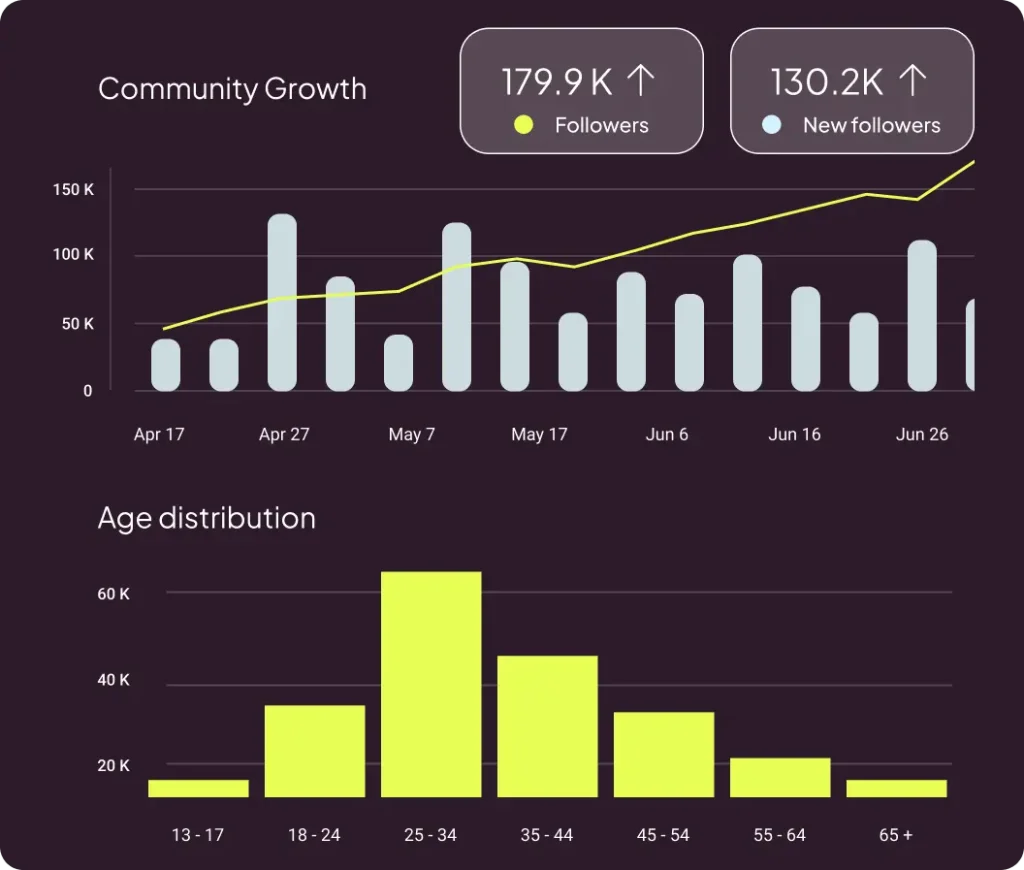Click the up arrow beside 130.2K
This screenshot has height=870, width=1024.
(910, 82)
